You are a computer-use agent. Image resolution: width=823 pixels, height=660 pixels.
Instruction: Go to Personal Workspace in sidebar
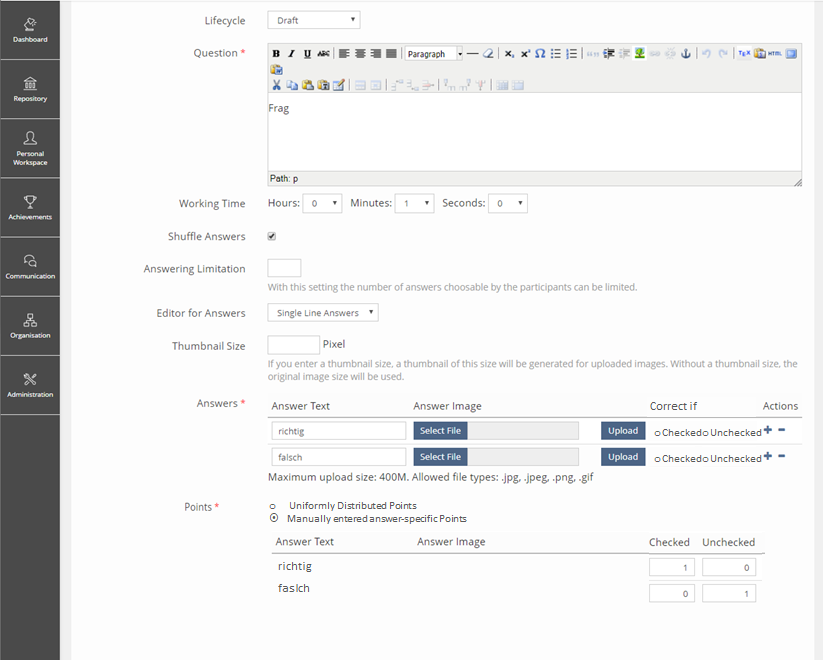click(30, 148)
